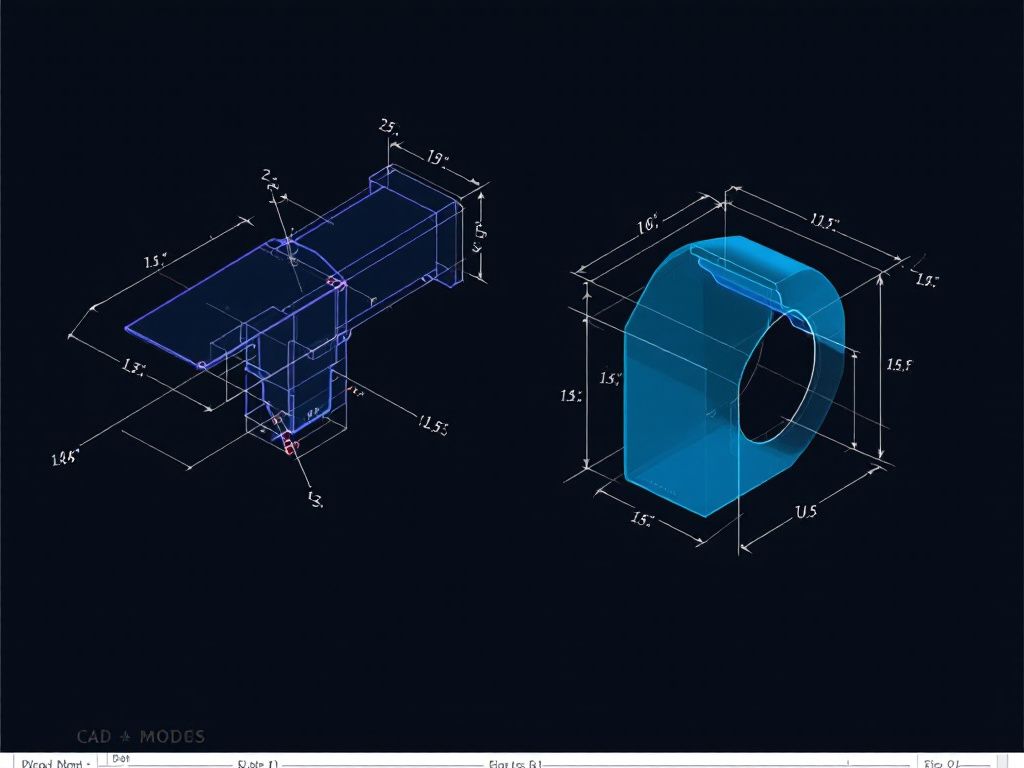Select the U5 dimension label below the cyan part

click(806, 511)
